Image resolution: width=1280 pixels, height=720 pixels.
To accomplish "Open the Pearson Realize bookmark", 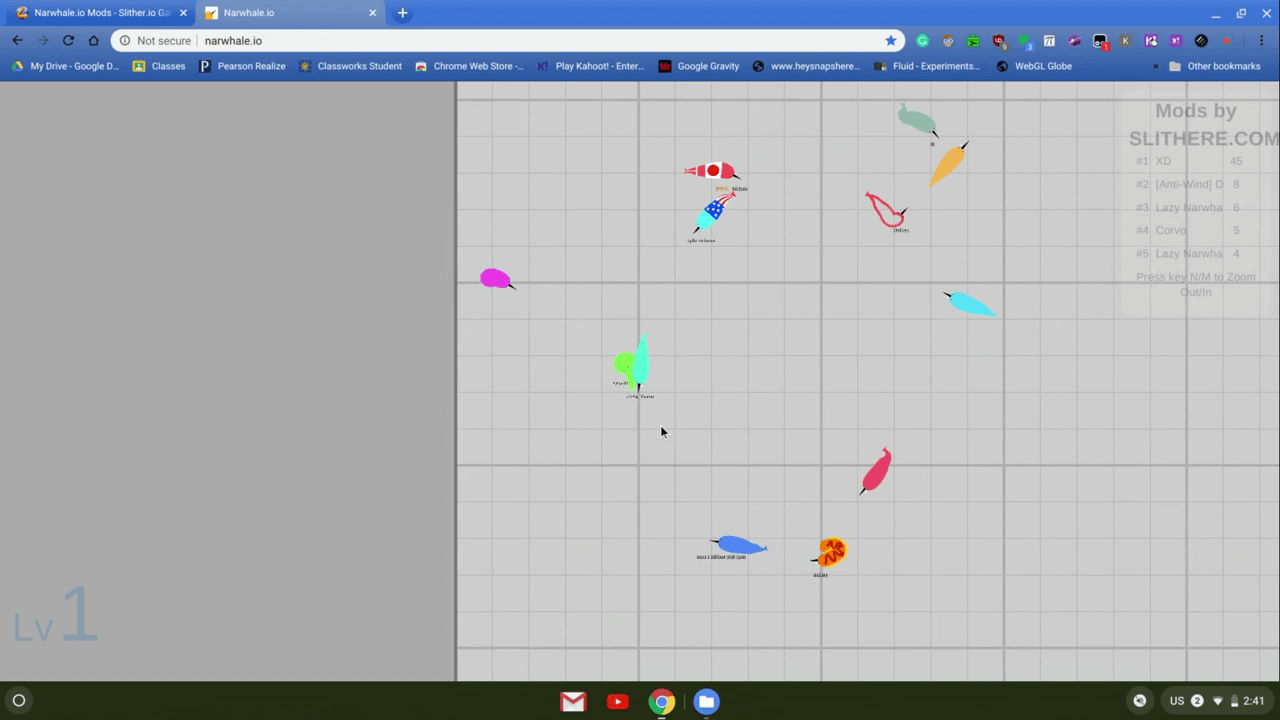I will coord(242,66).
